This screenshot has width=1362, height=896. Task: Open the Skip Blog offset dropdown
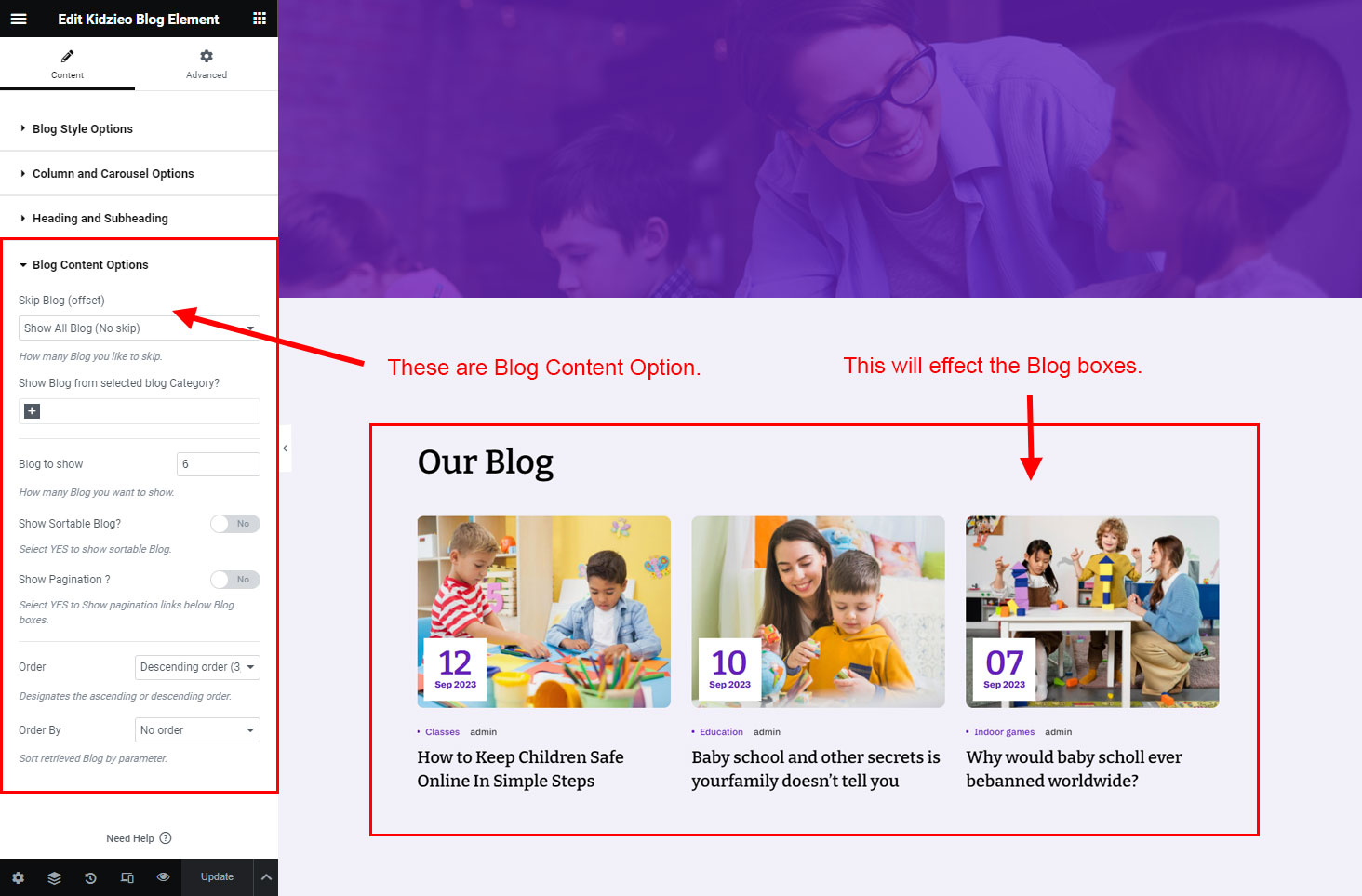pyautogui.click(x=140, y=328)
